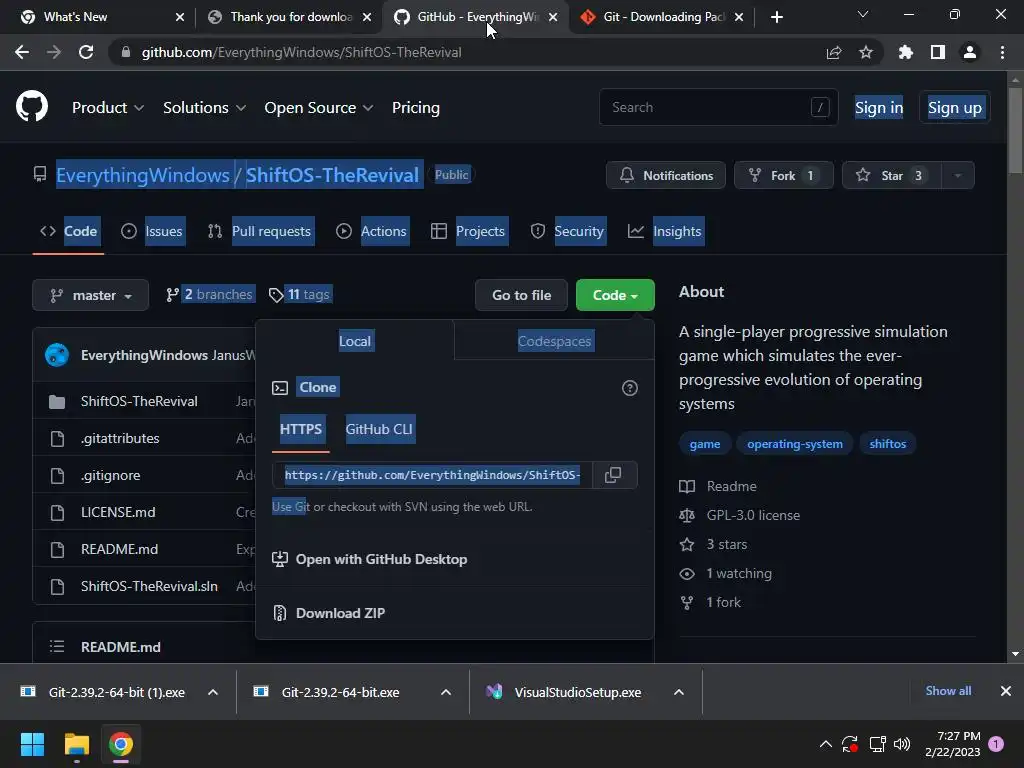The width and height of the screenshot is (1024, 768).
Task: Share this page using share icon
Action: tap(834, 52)
